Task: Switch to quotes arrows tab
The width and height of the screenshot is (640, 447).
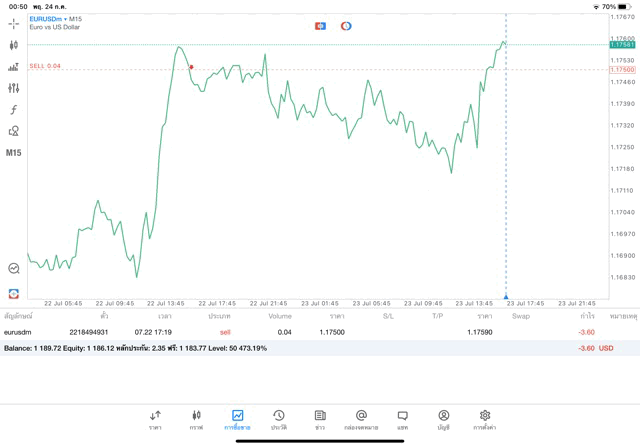Action: point(155,419)
